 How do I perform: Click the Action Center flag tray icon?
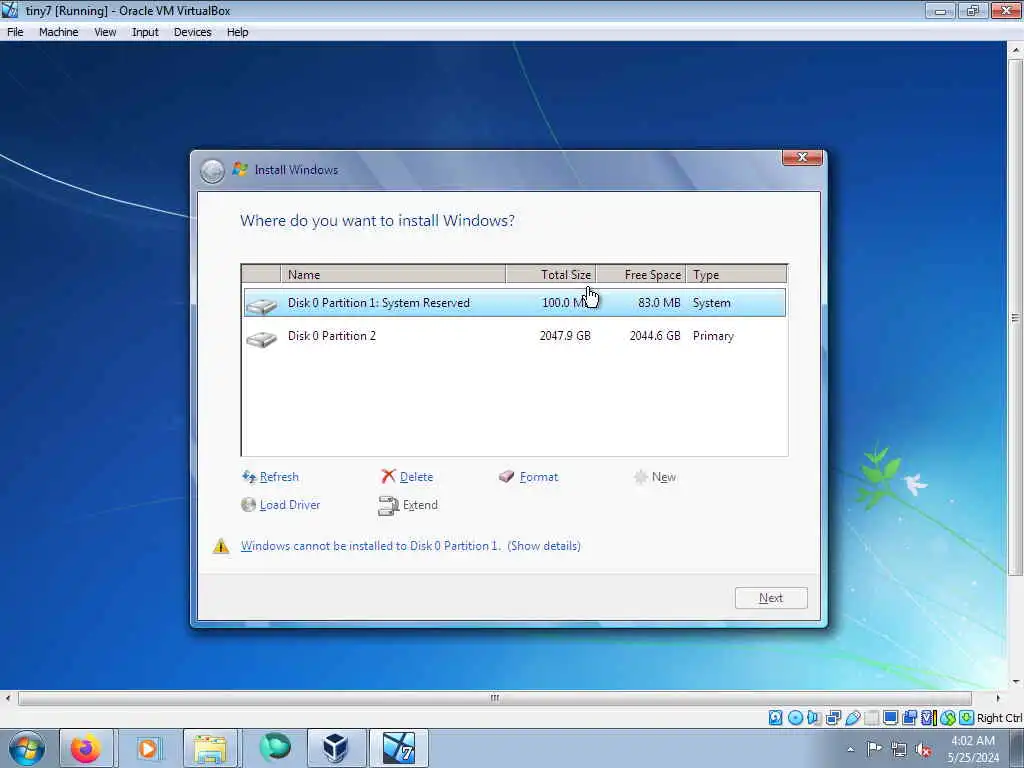point(874,749)
